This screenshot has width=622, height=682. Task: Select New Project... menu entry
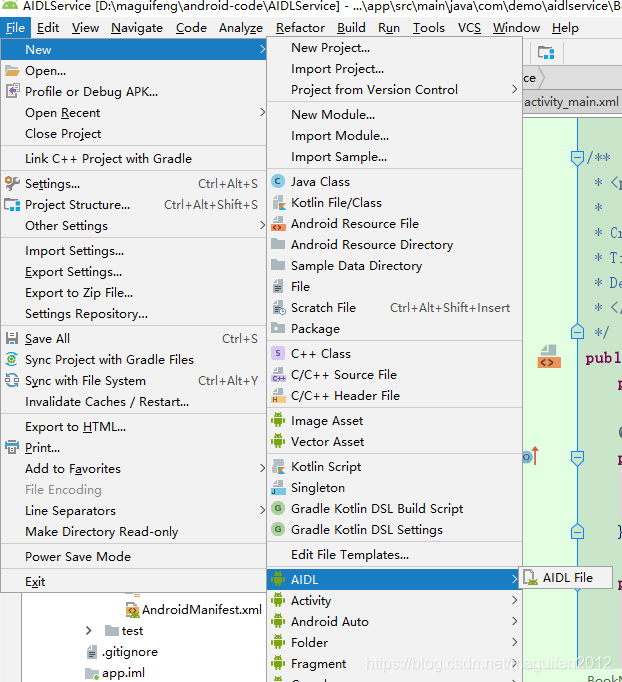394,48
